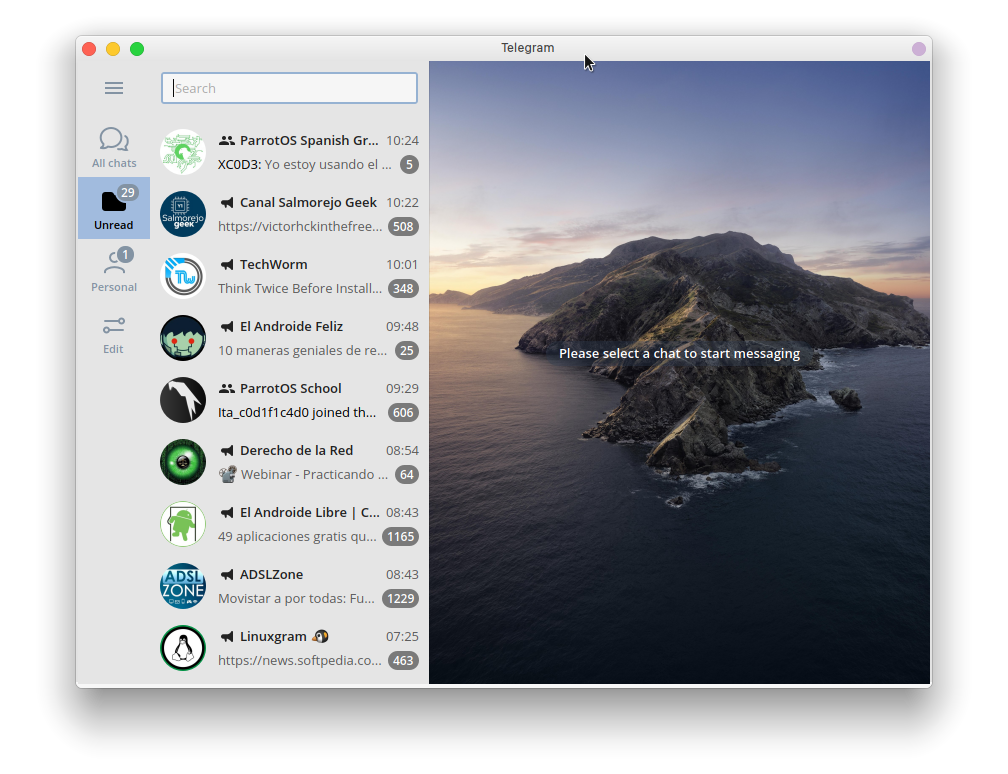Click El Androide Libre avatar

[x=183, y=524]
